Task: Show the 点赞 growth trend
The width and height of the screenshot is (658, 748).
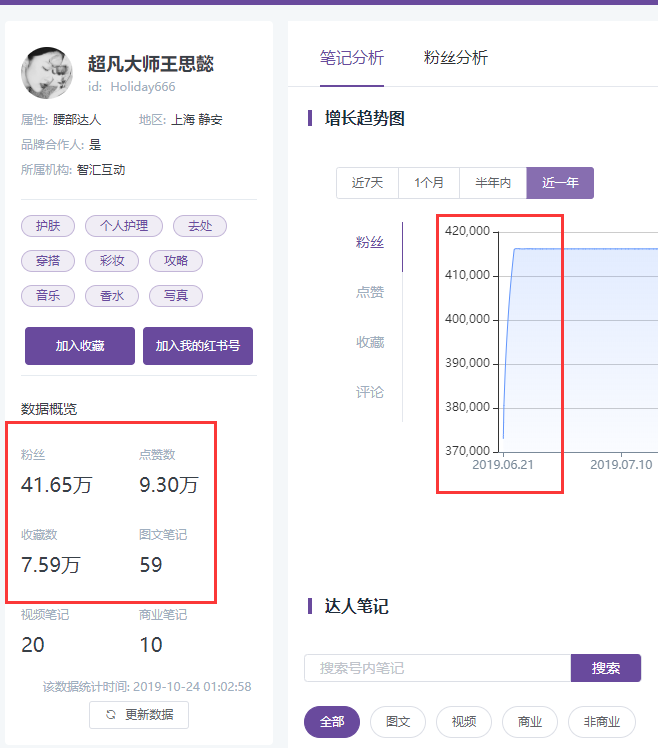Action: [x=370, y=292]
